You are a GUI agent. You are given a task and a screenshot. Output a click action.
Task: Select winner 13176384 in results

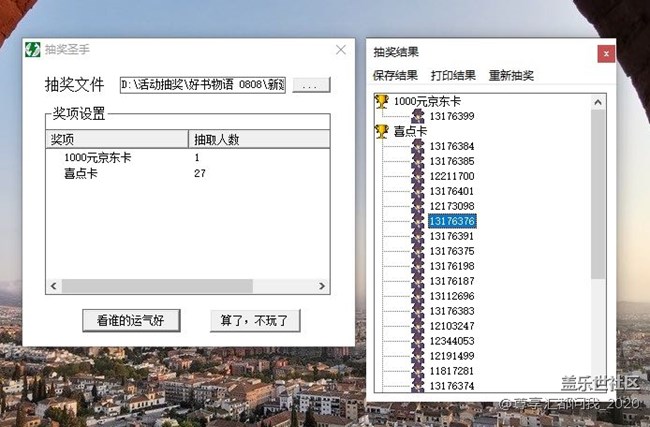(452, 146)
